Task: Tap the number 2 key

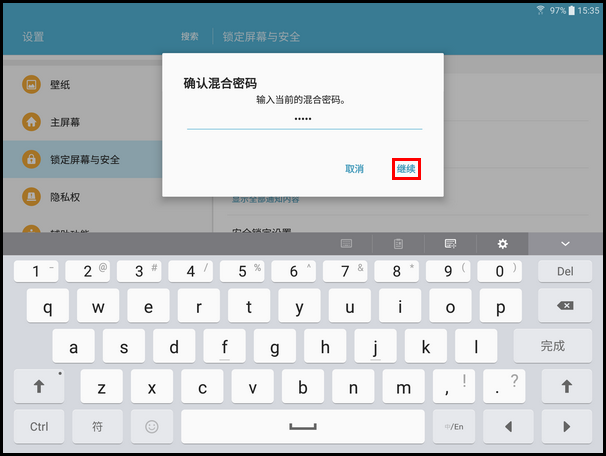Action: (x=88, y=271)
